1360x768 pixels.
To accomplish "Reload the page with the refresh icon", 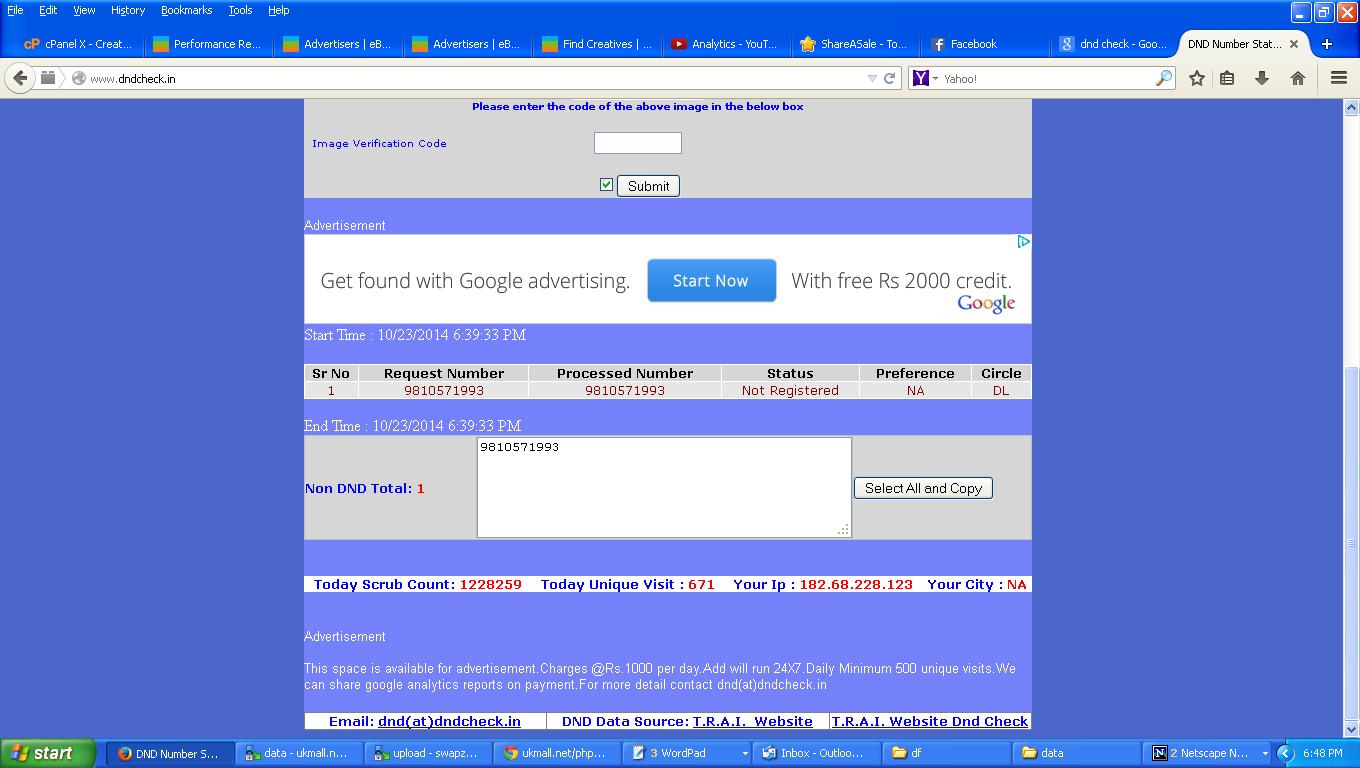I will (889, 78).
